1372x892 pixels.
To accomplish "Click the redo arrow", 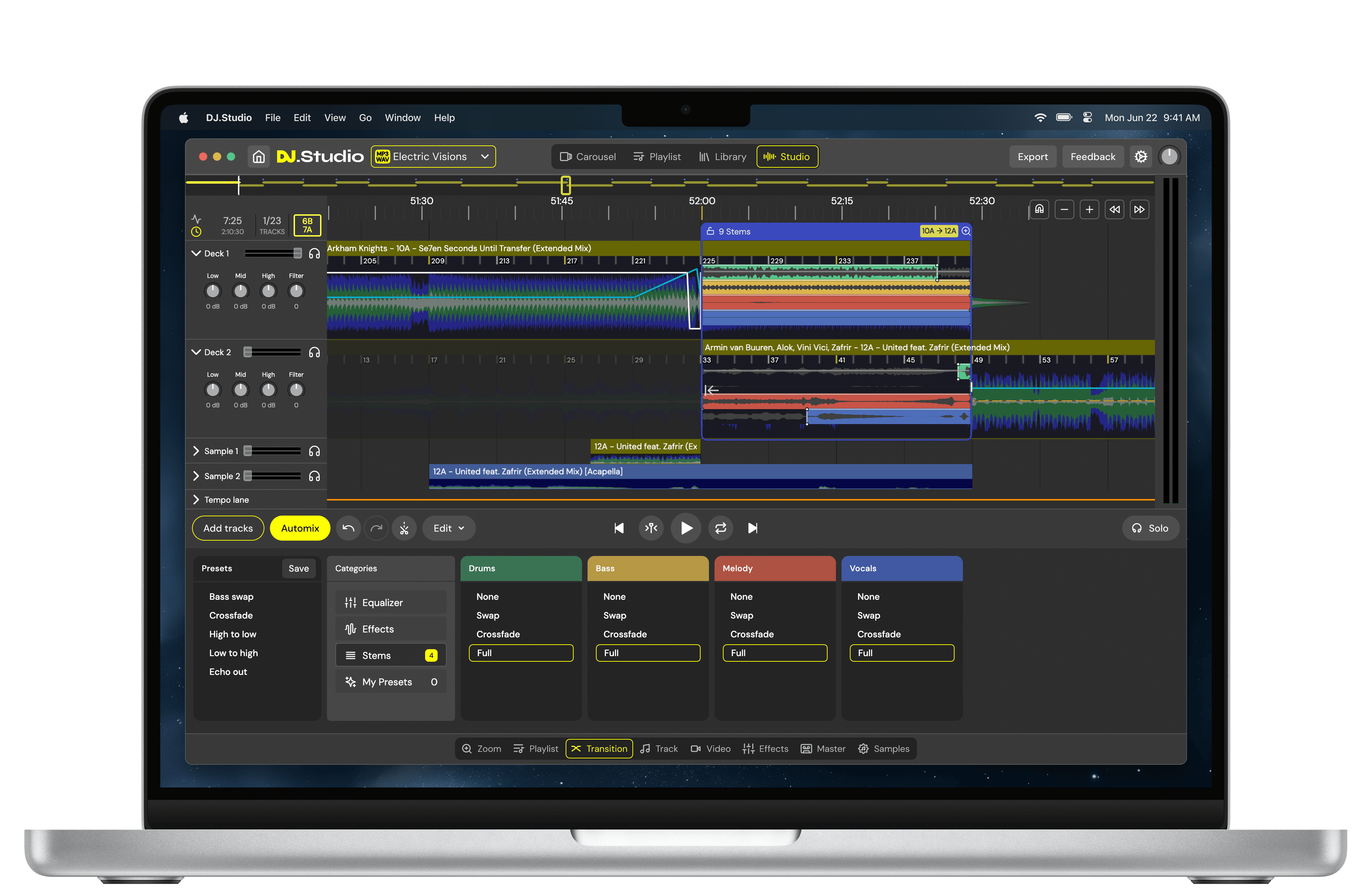I will click(x=376, y=528).
